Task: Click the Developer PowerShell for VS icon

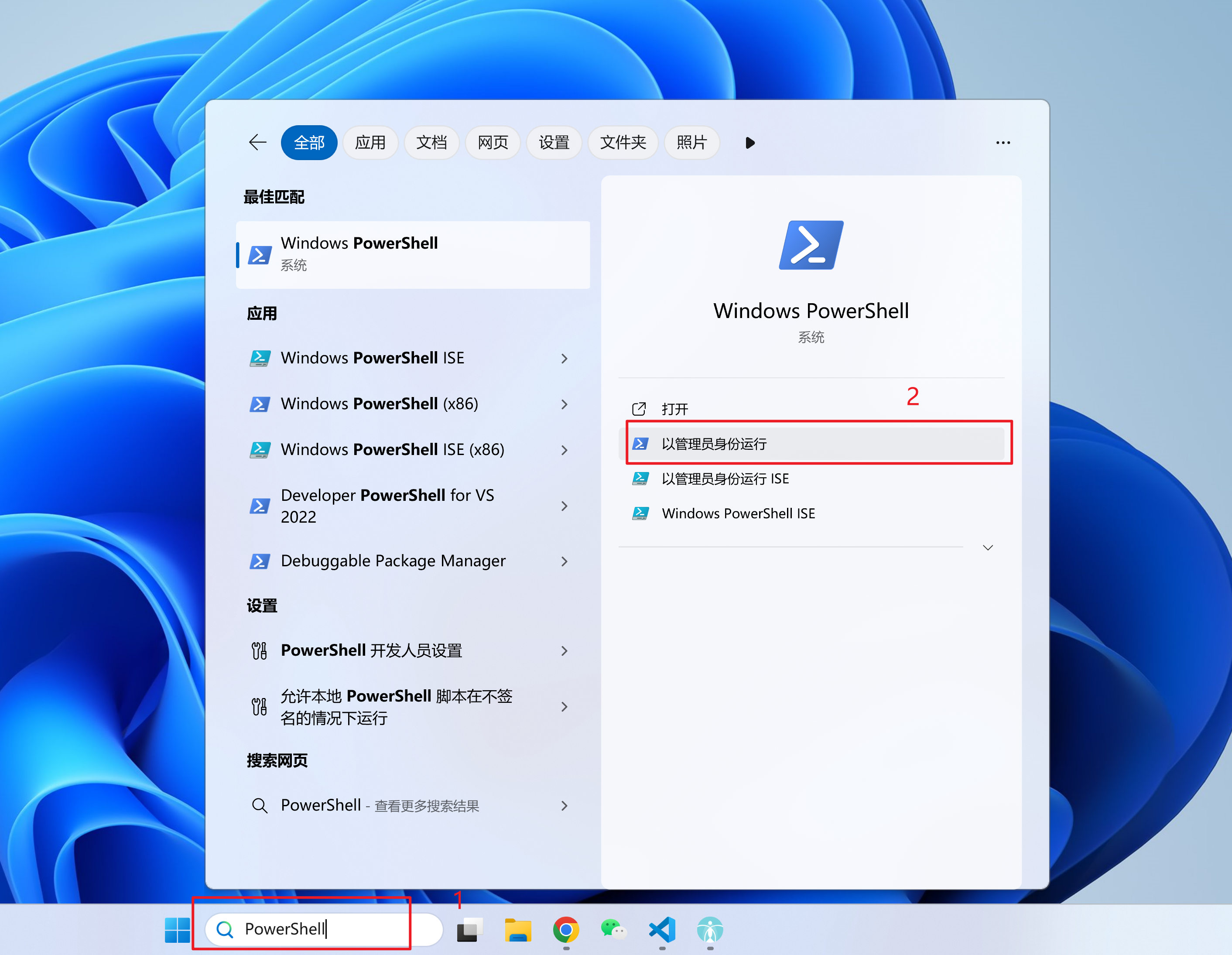Action: [260, 506]
